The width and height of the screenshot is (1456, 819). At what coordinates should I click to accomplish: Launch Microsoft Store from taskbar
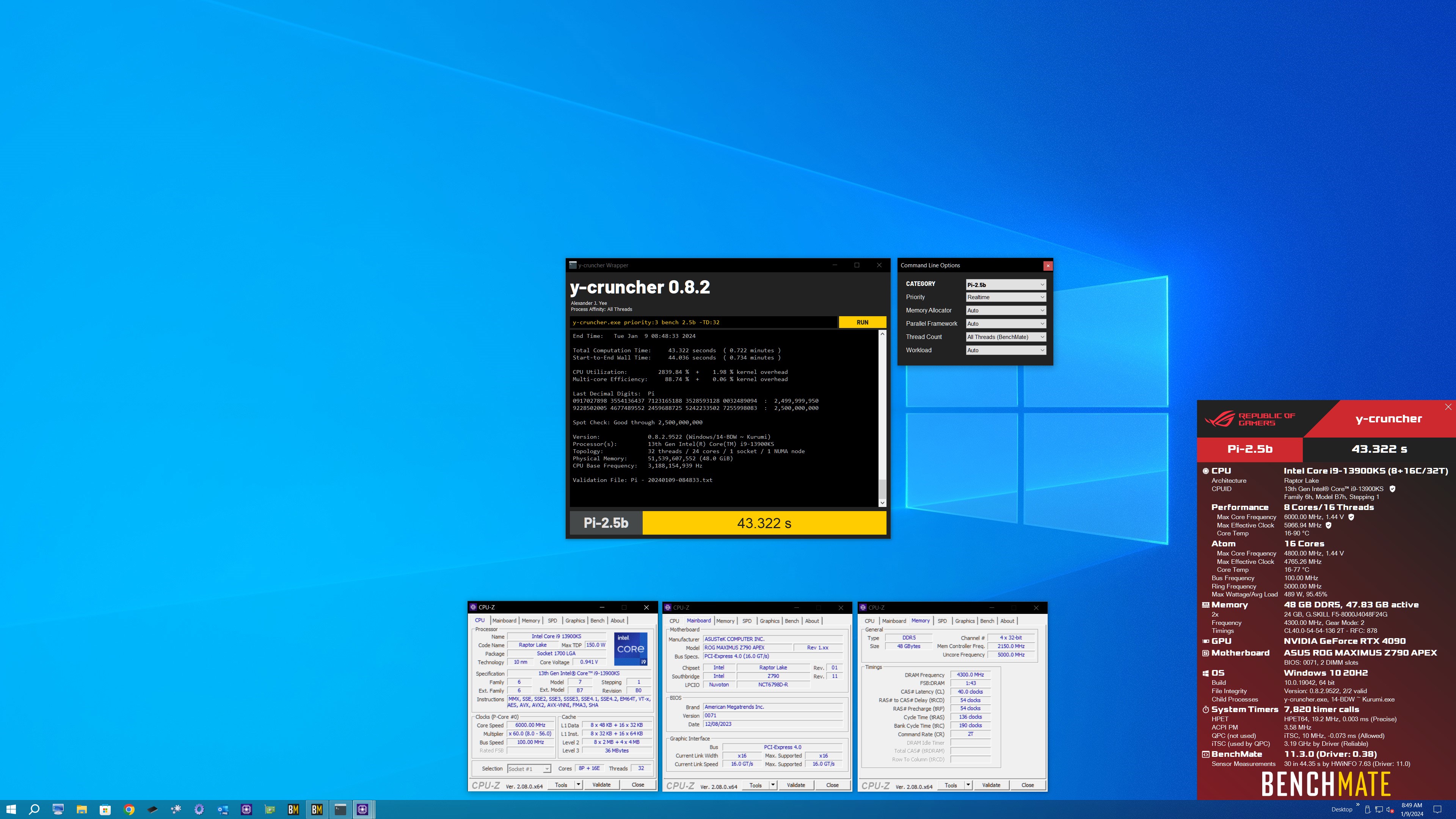pos(105,810)
